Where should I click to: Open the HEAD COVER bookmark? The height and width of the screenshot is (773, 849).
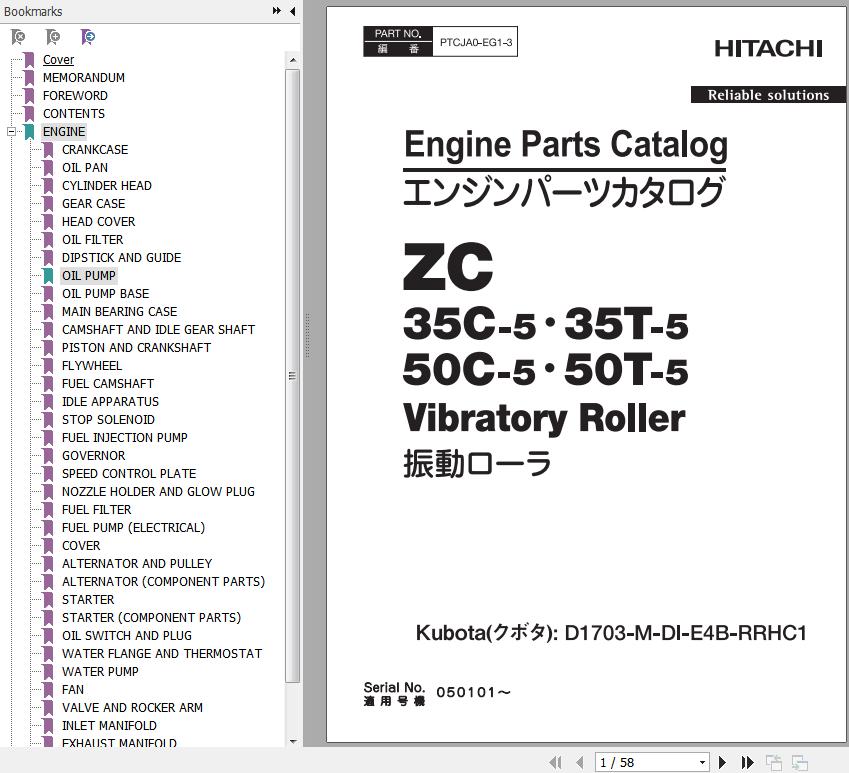click(99, 221)
